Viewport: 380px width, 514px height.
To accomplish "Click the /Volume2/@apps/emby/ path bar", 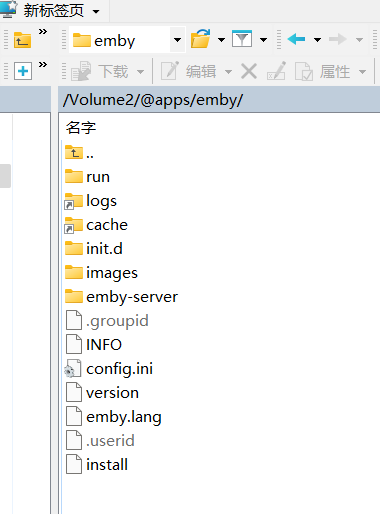I will pos(219,99).
